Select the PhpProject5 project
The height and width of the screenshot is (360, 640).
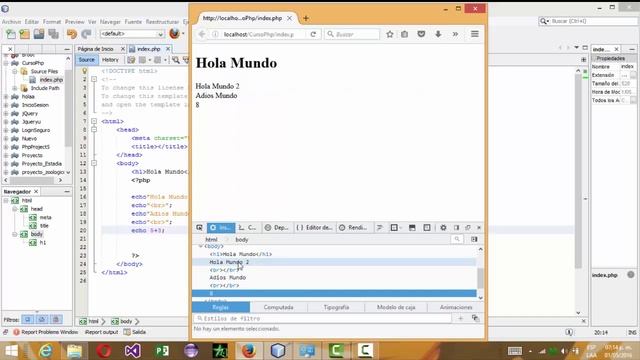pyautogui.click(x=36, y=147)
